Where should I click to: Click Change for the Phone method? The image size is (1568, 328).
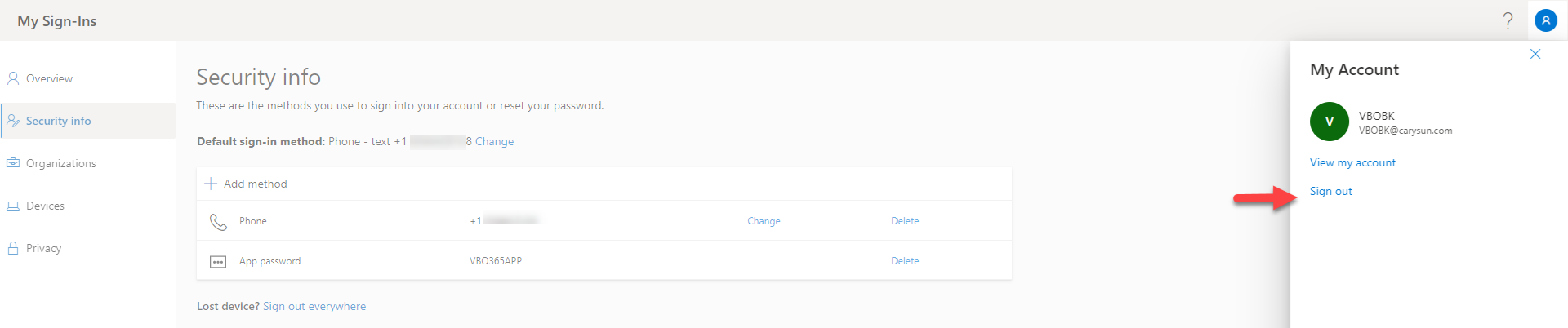[x=764, y=221]
